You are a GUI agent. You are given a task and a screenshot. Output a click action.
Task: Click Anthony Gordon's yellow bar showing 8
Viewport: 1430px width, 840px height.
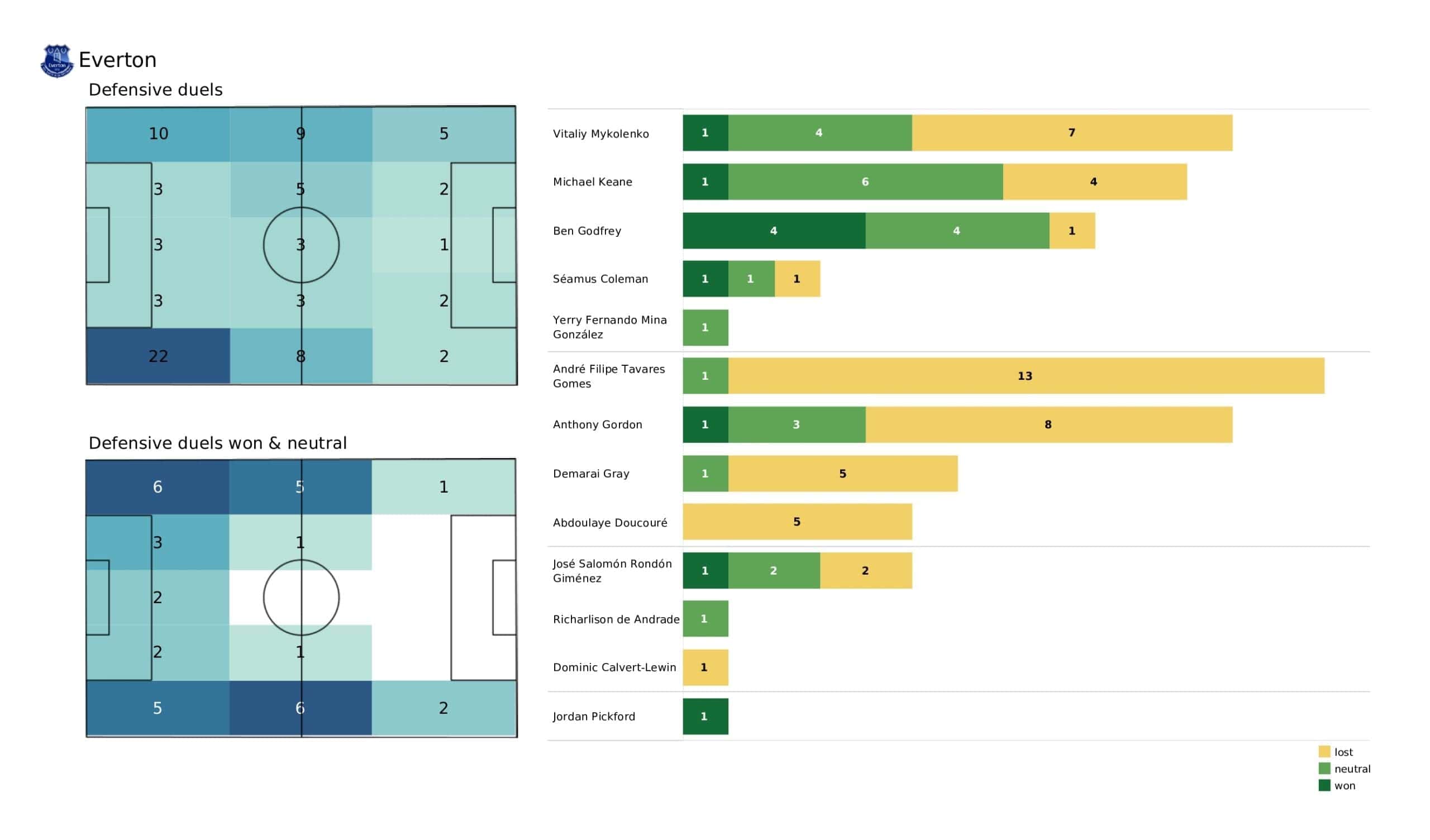coord(1048,424)
